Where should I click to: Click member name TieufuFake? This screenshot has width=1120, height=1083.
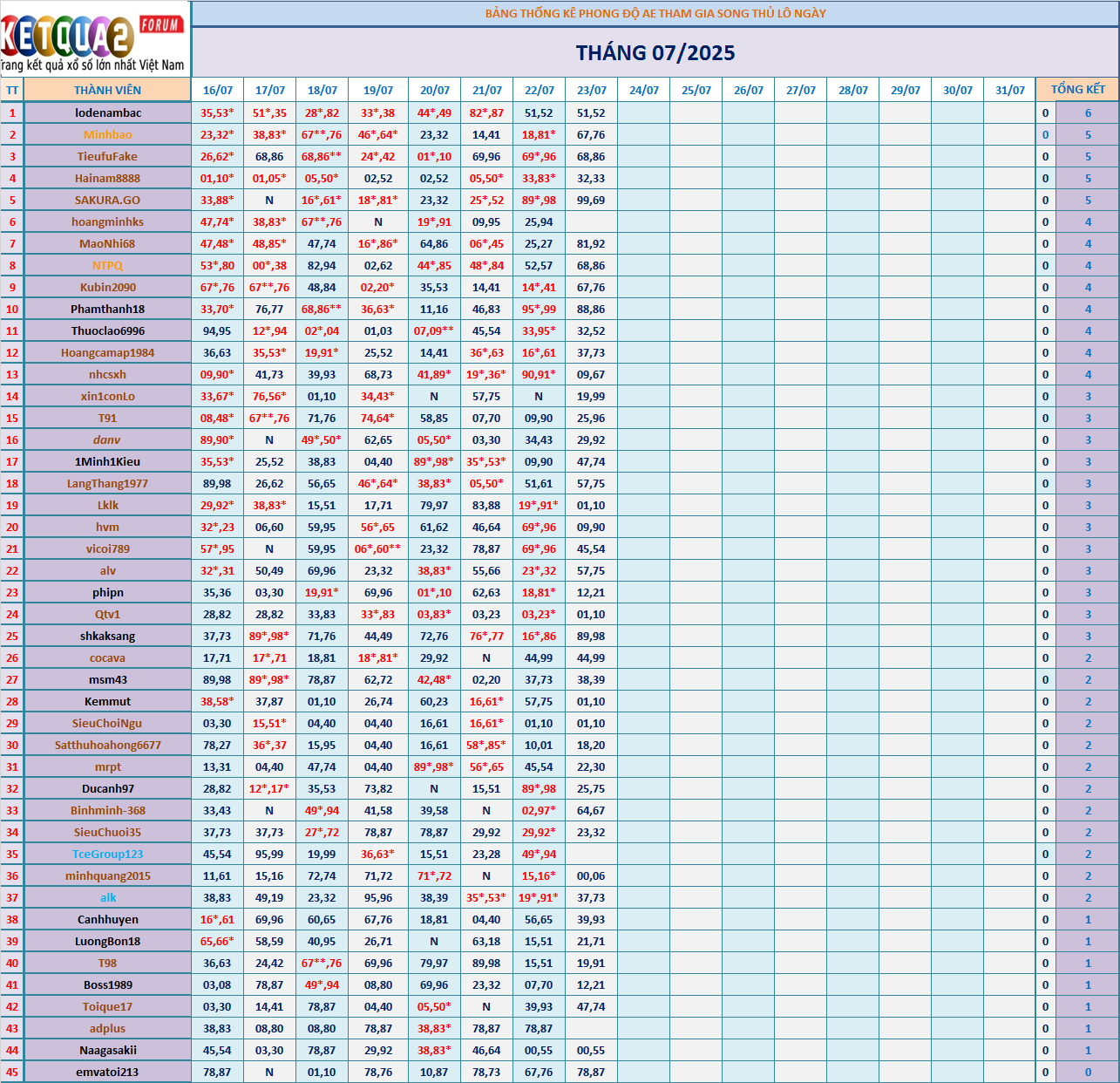click(x=108, y=156)
